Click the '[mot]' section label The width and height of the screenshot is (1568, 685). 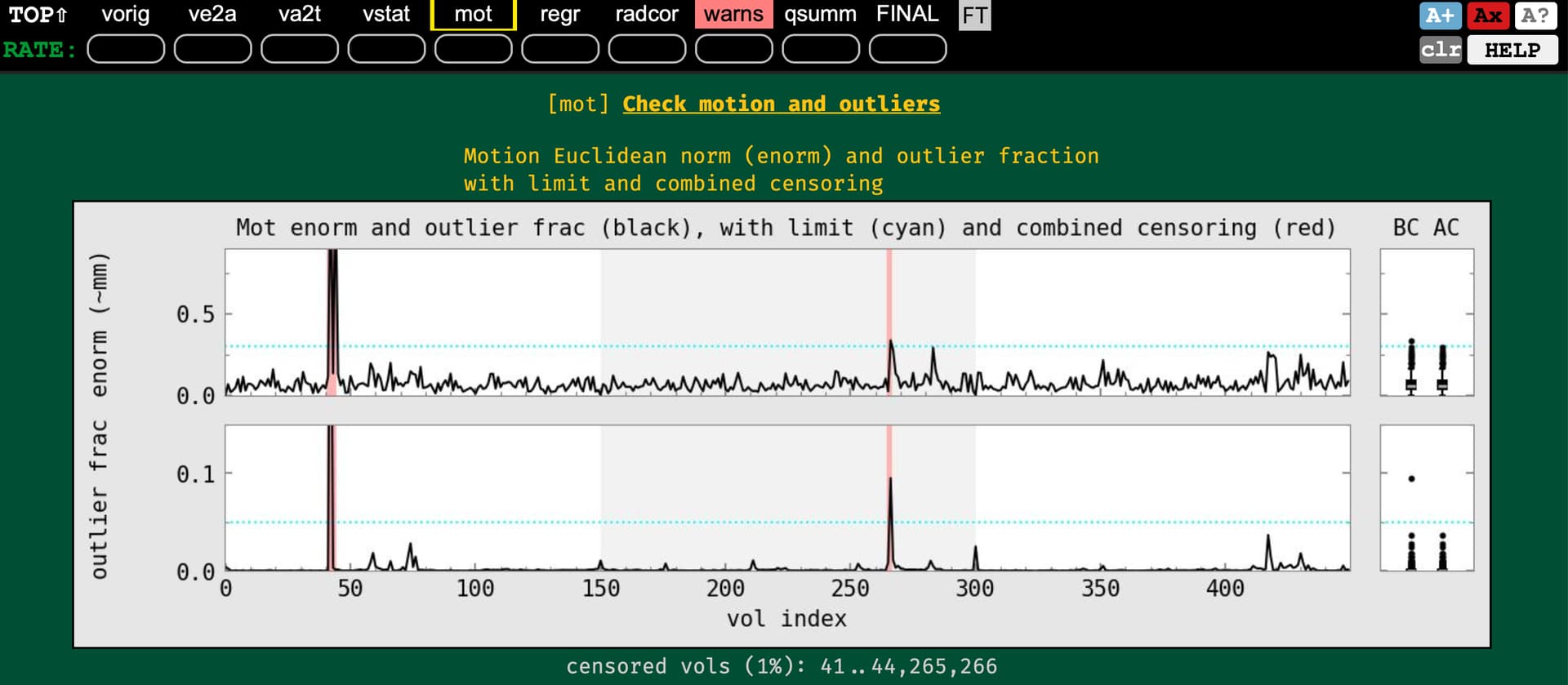tap(578, 104)
